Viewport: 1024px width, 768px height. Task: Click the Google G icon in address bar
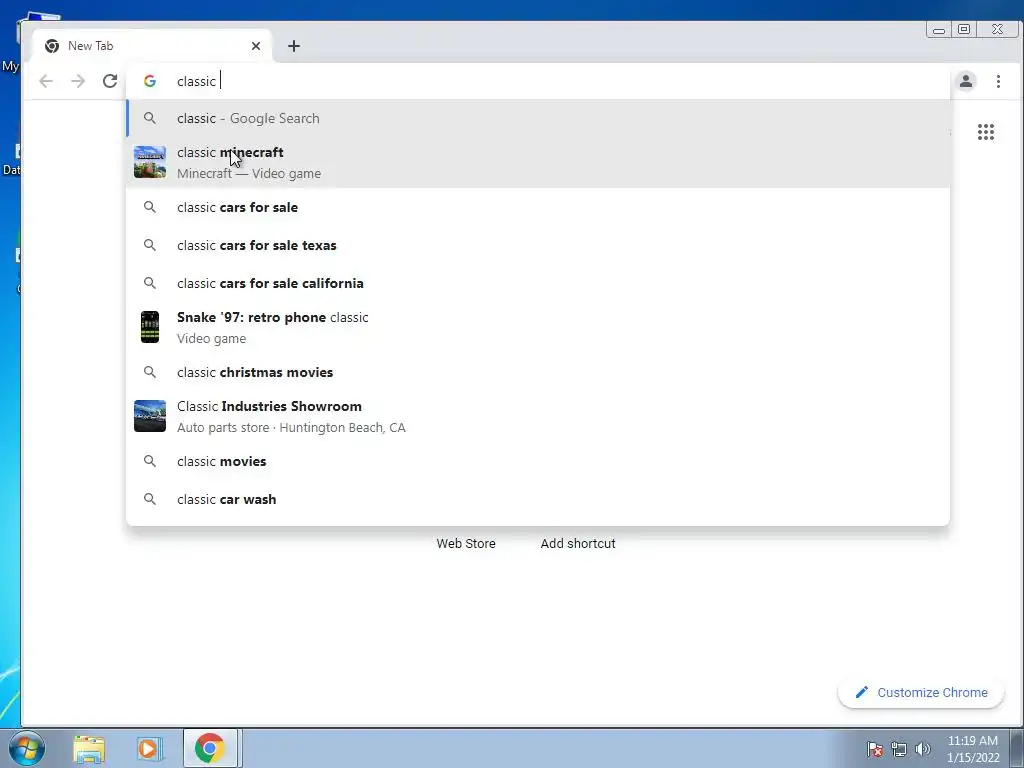click(x=150, y=81)
